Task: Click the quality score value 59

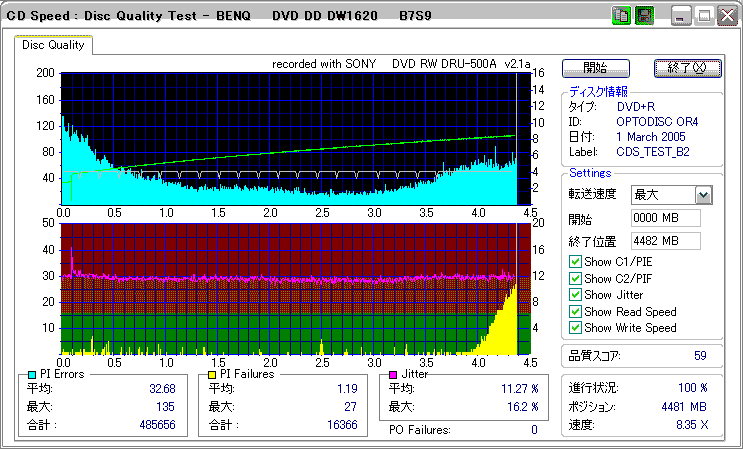Action: pyautogui.click(x=700, y=355)
